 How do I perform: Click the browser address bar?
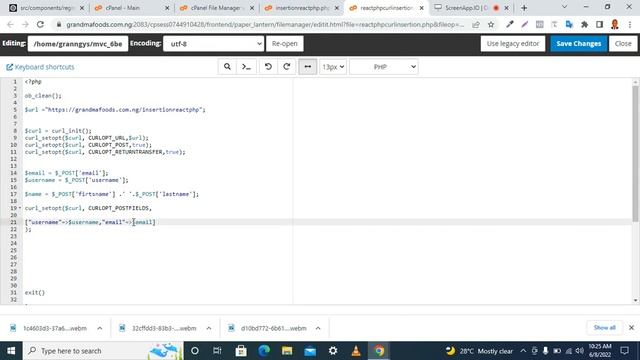(x=264, y=24)
